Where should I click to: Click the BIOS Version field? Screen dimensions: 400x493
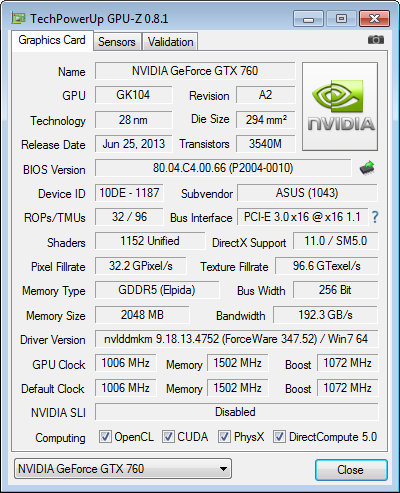pyautogui.click(x=223, y=168)
